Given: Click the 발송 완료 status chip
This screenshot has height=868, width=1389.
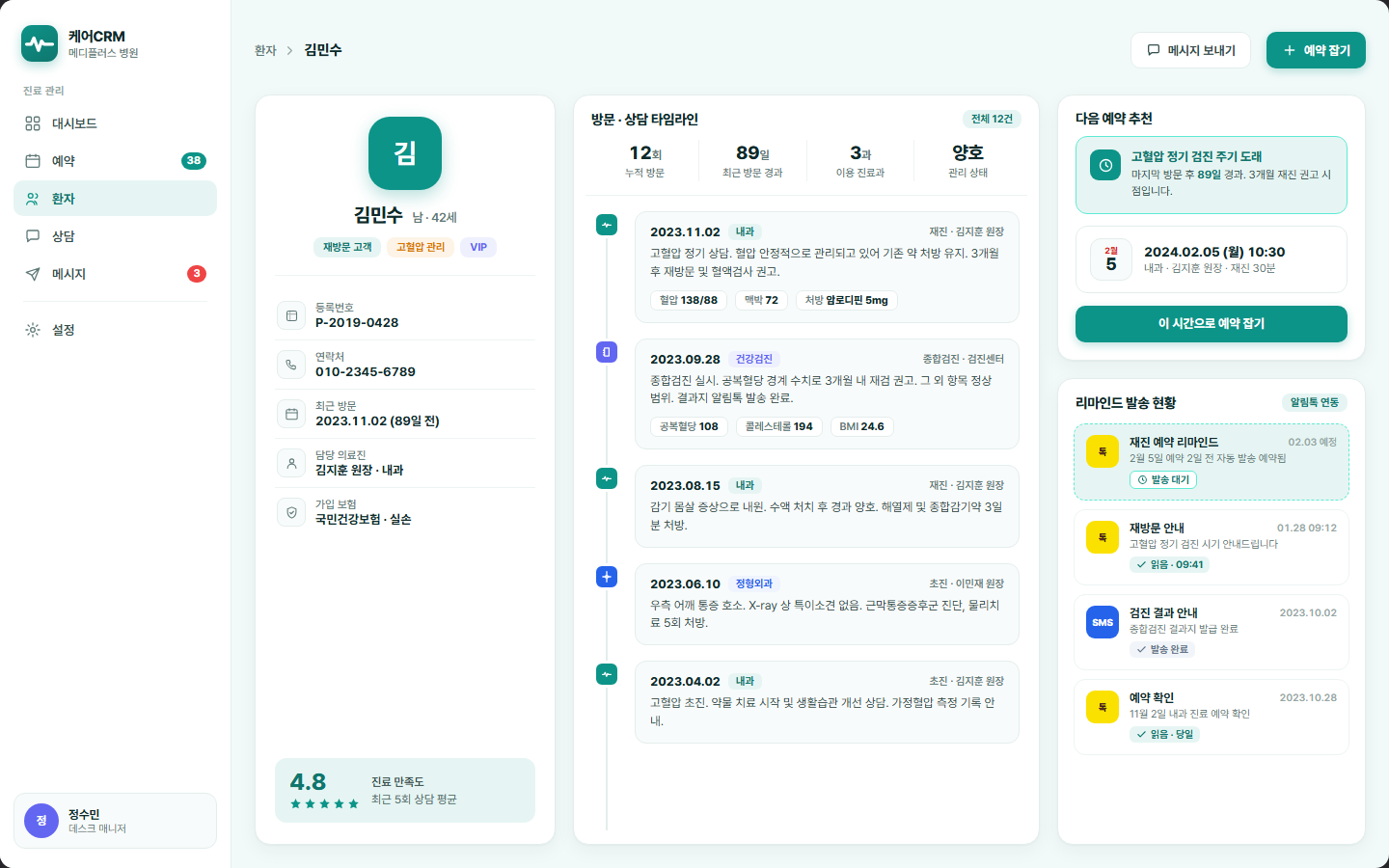Looking at the screenshot, I should 1162,649.
